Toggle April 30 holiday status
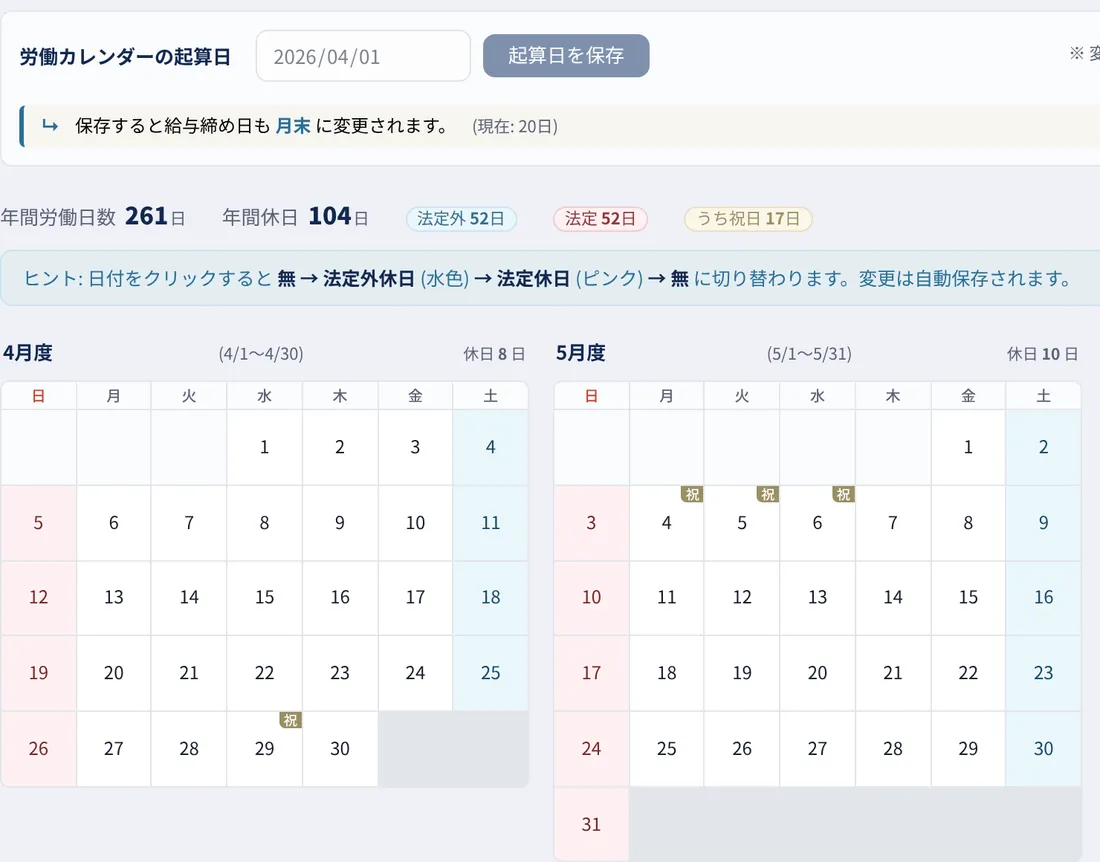Screen dimensions: 1100x862 click(340, 749)
